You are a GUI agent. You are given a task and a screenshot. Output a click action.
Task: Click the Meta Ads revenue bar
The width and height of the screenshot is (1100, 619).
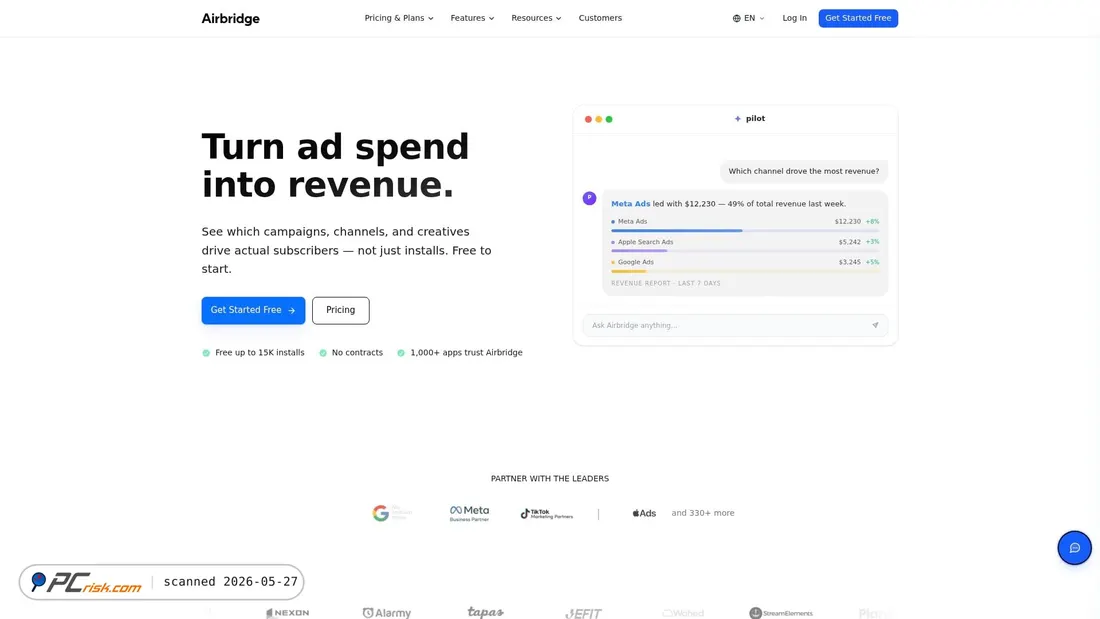pyautogui.click(x=745, y=230)
